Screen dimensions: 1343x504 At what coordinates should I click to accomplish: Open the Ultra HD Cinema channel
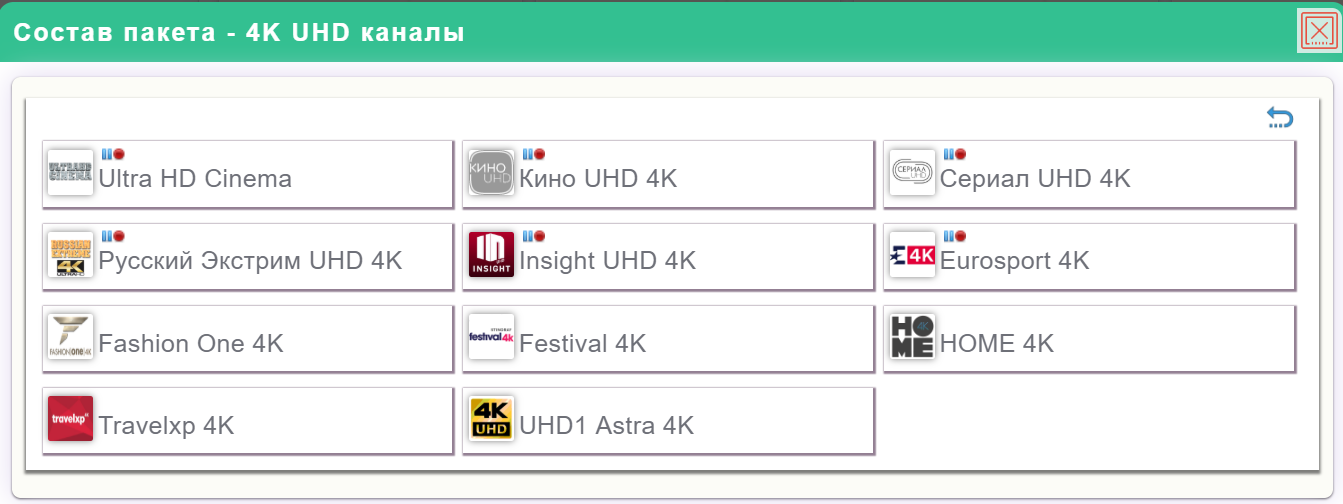[195, 179]
